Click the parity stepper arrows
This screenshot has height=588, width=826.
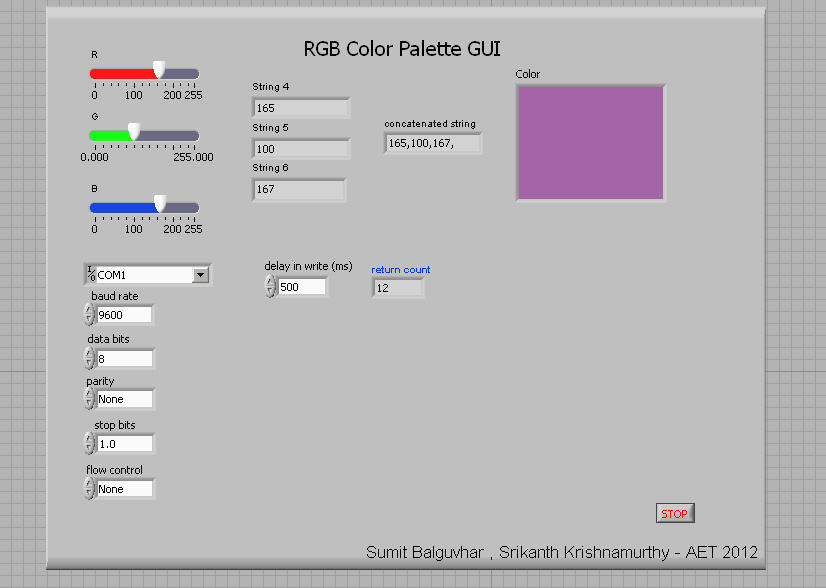pyautogui.click(x=89, y=398)
